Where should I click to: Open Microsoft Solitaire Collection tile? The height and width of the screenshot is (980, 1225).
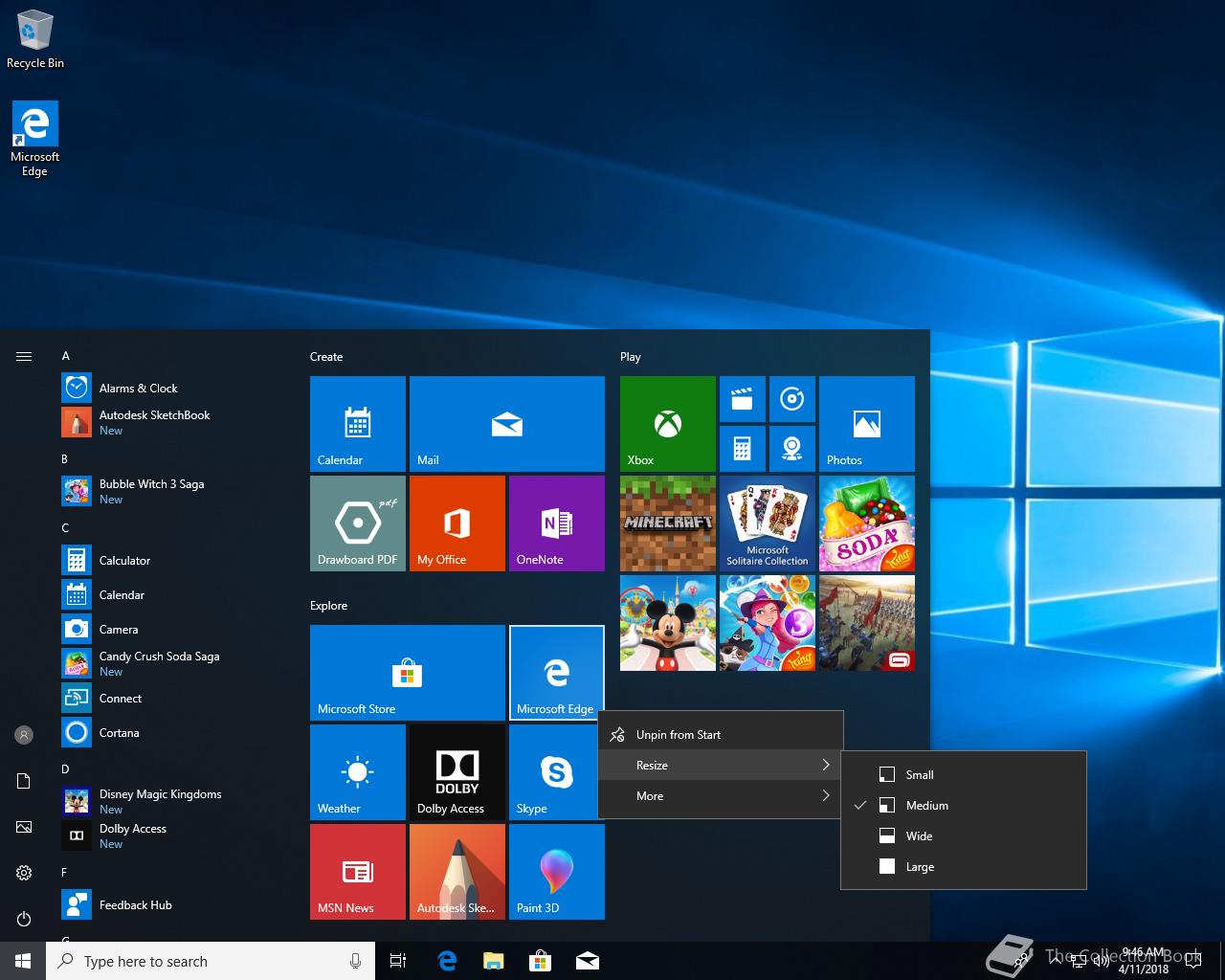768,523
